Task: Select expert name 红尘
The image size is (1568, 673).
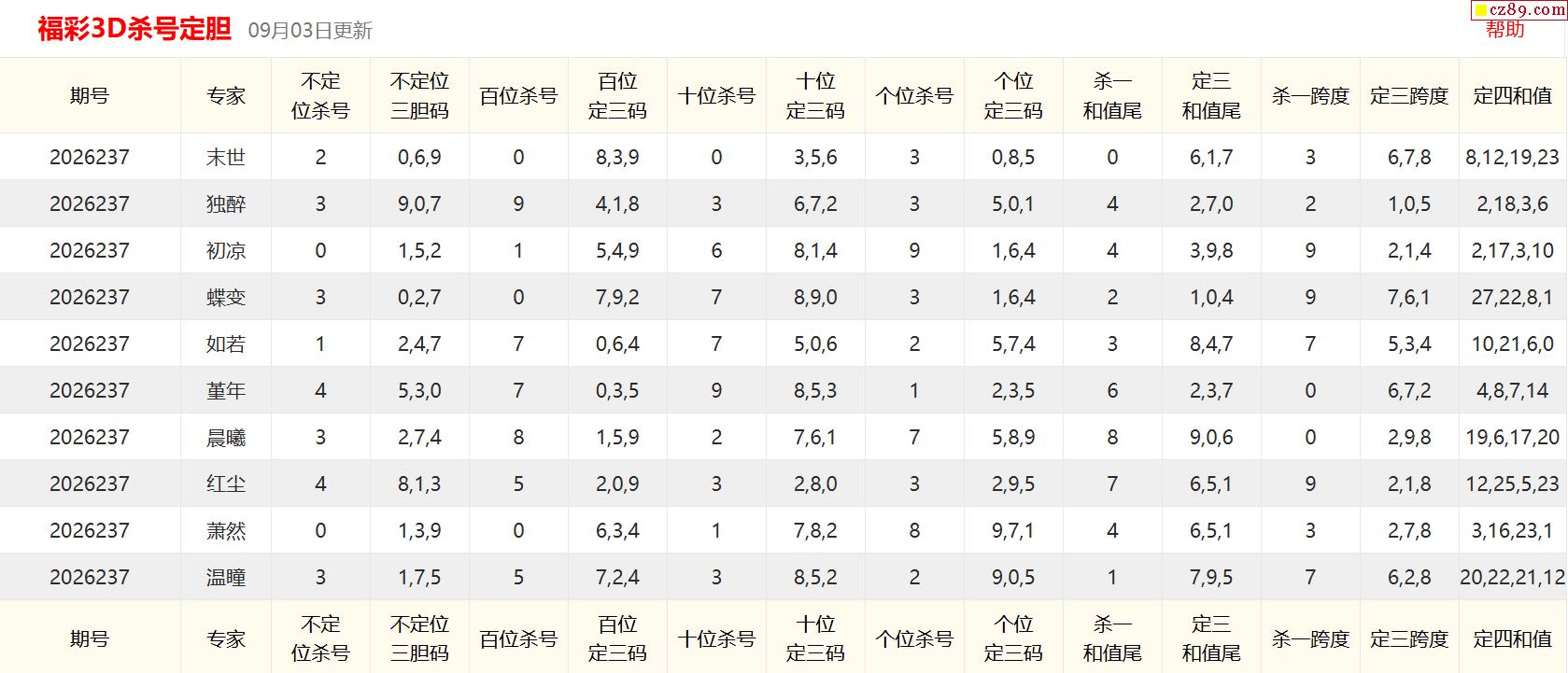Action: pyautogui.click(x=226, y=484)
